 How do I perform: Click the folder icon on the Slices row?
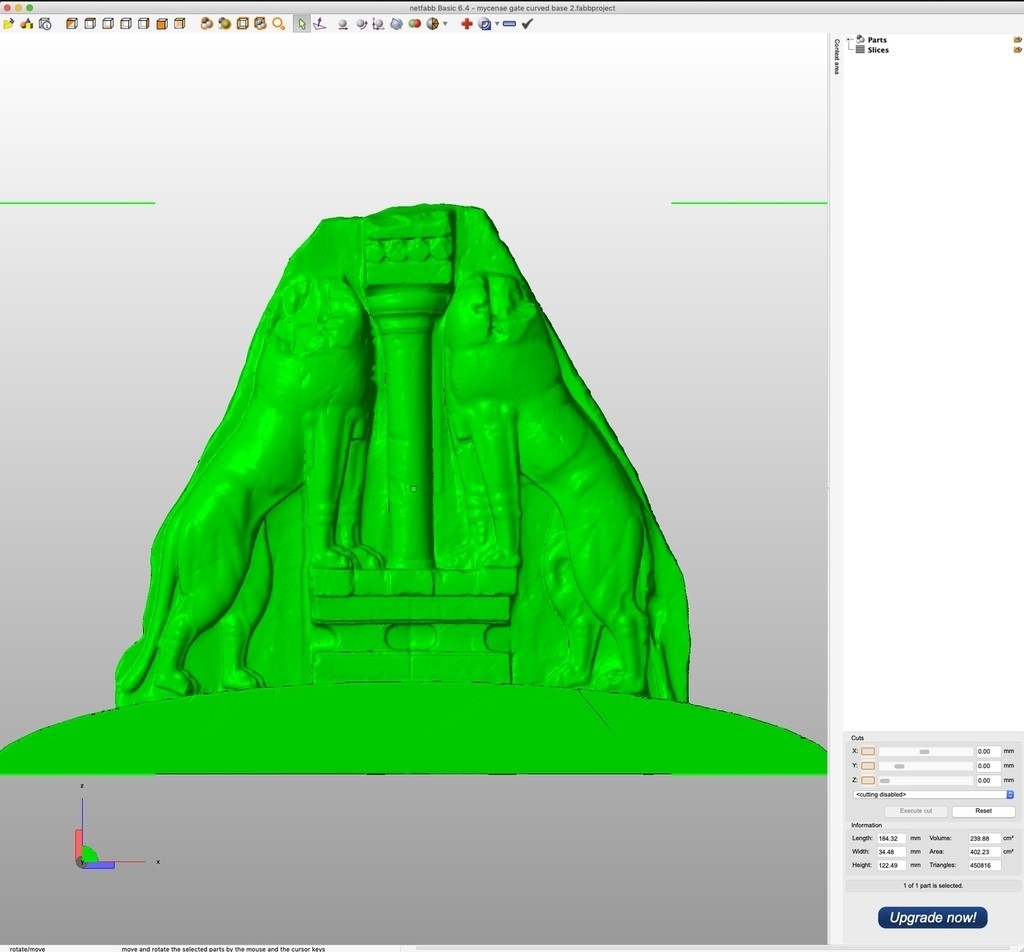(x=1017, y=50)
